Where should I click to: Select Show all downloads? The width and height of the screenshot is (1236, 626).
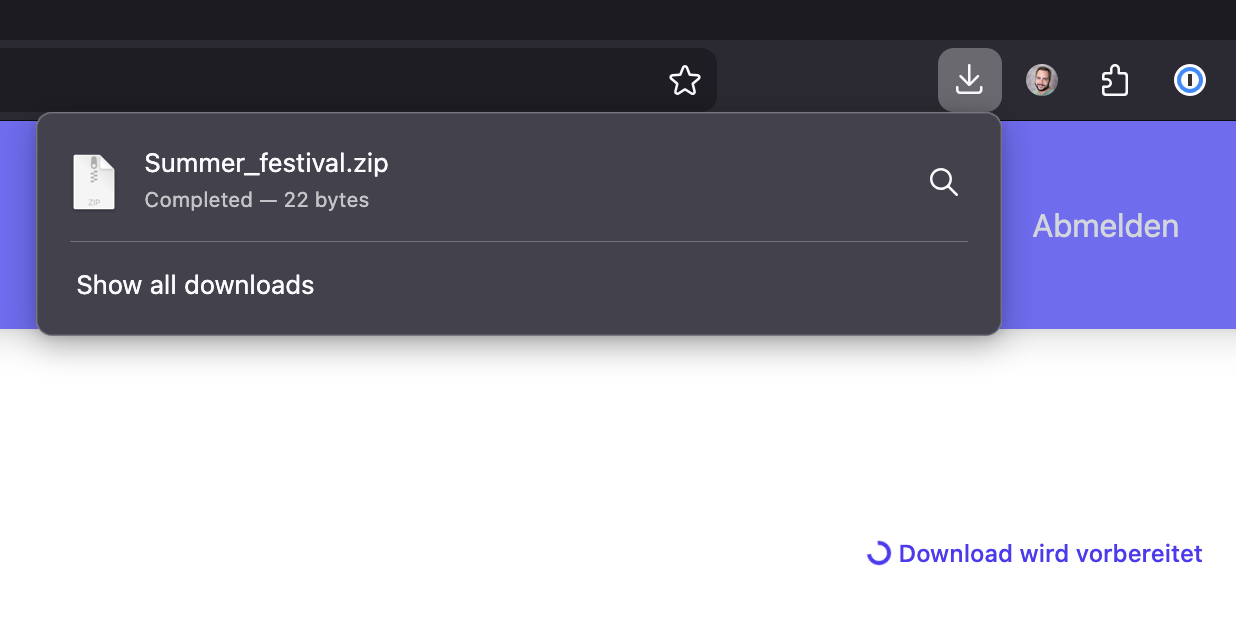coord(195,285)
